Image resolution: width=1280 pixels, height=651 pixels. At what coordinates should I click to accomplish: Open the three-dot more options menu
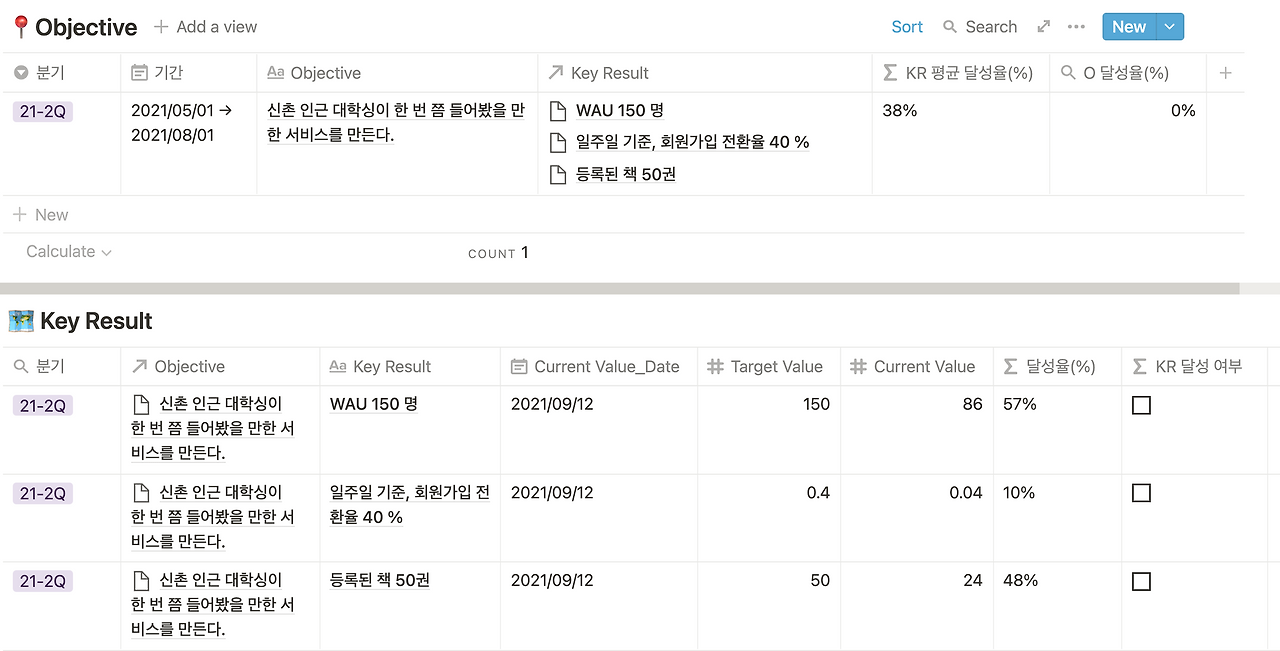pos(1076,27)
